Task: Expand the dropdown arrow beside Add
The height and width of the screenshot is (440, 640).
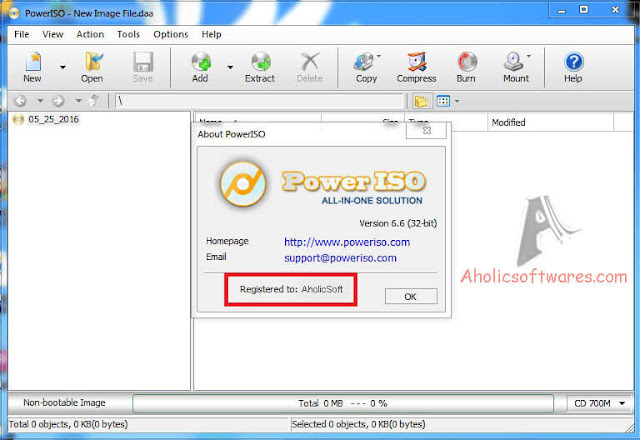Action: click(230, 67)
